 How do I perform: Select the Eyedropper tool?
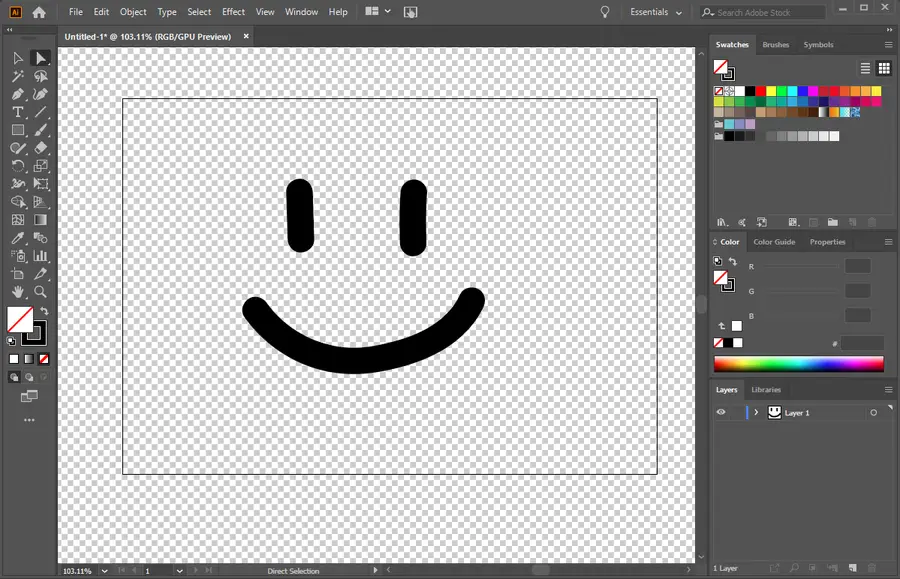(18, 238)
